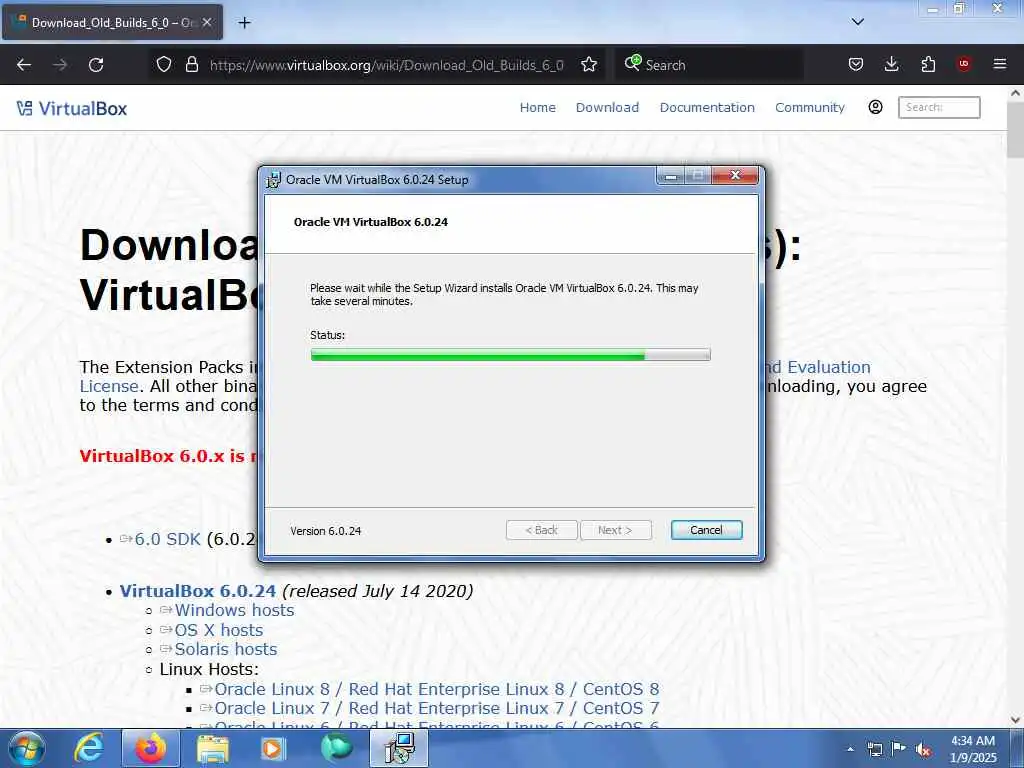Open Windows Explorer folder in taskbar
Image resolution: width=1024 pixels, height=768 pixels.
click(213, 748)
